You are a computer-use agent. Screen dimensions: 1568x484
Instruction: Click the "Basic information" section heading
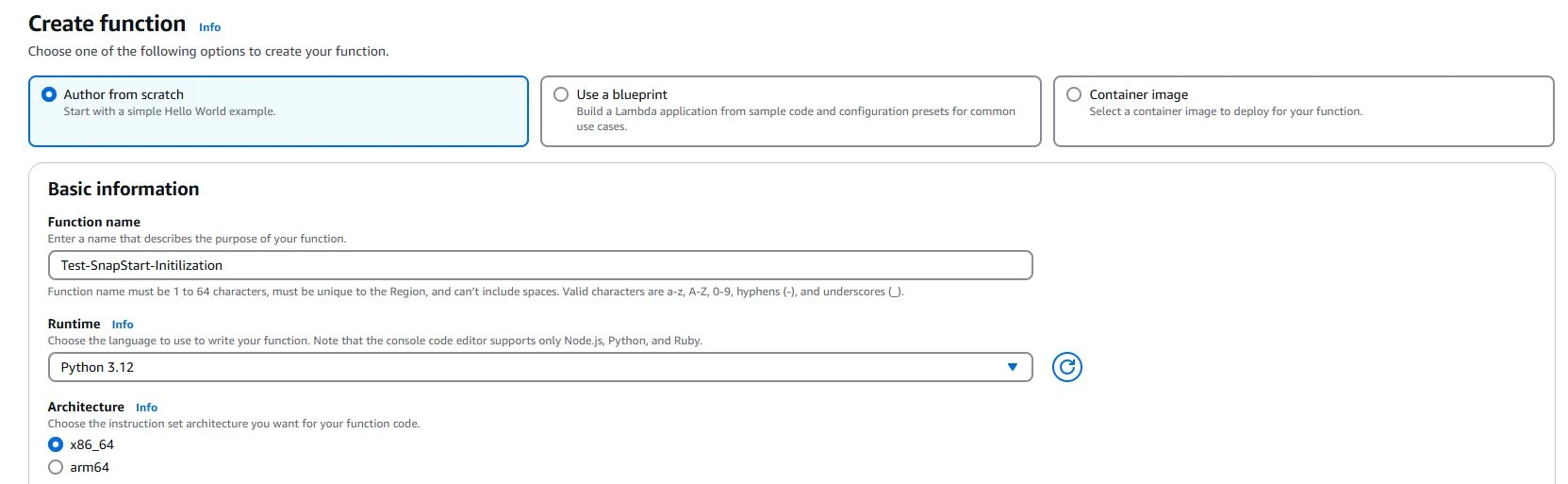pyautogui.click(x=124, y=189)
